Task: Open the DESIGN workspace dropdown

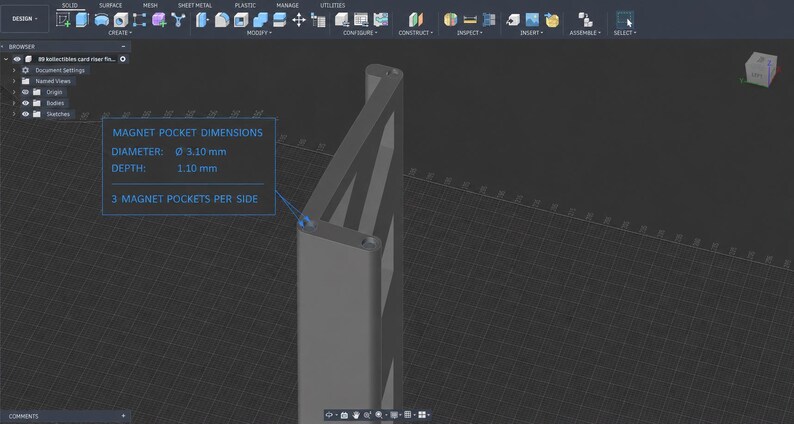Action: (25, 19)
